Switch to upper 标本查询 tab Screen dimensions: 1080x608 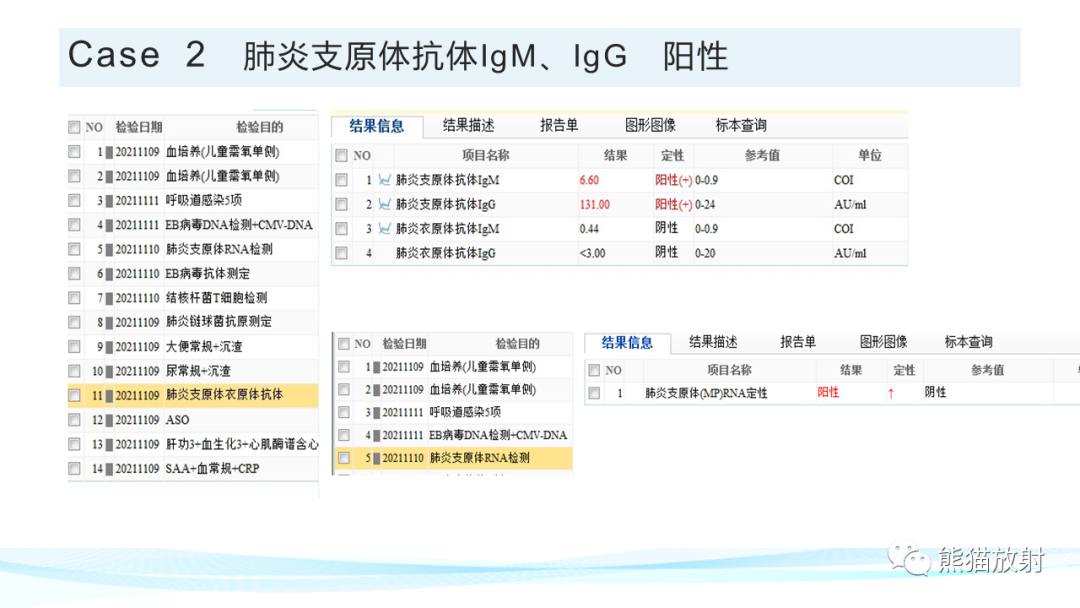741,125
